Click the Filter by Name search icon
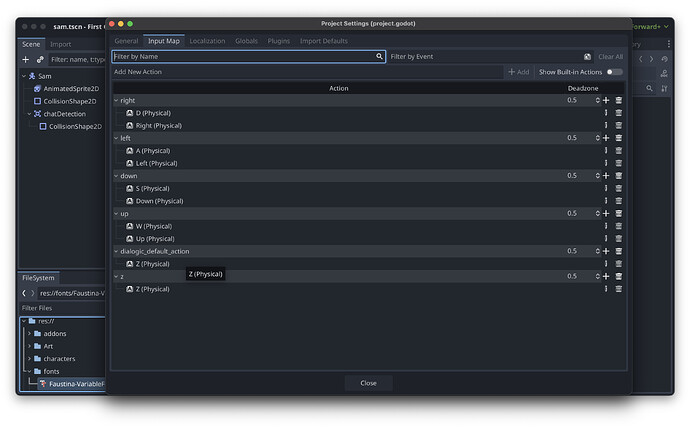 coord(379,56)
